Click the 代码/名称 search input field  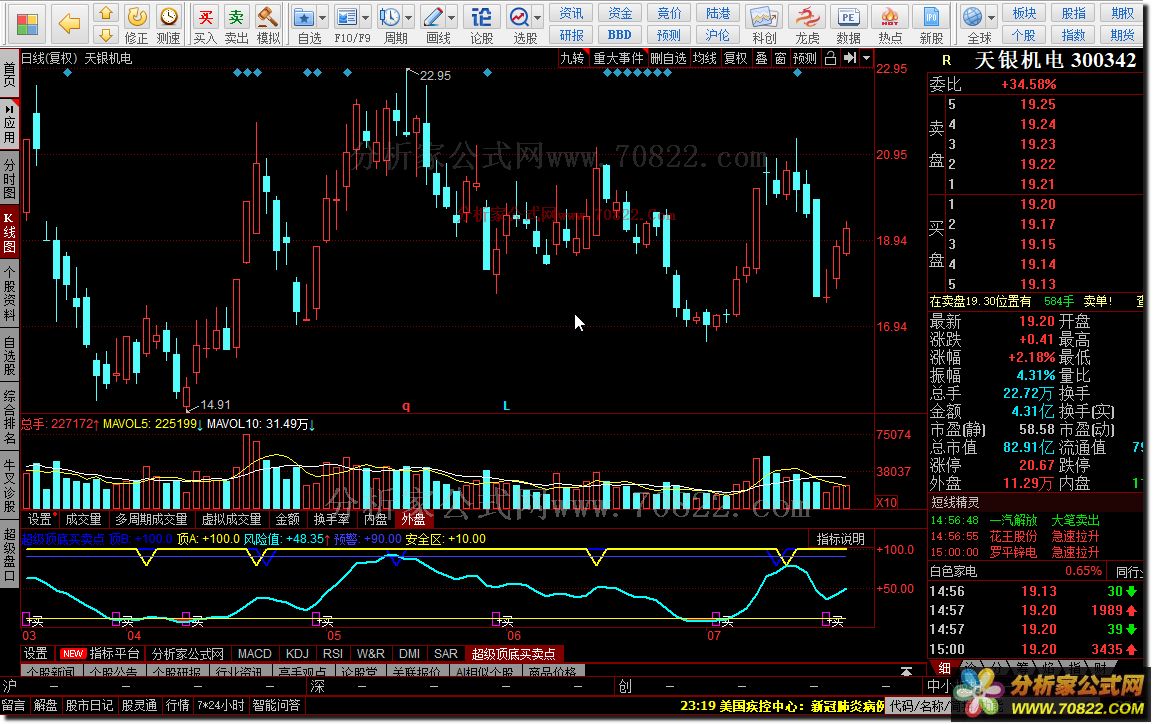click(x=920, y=706)
